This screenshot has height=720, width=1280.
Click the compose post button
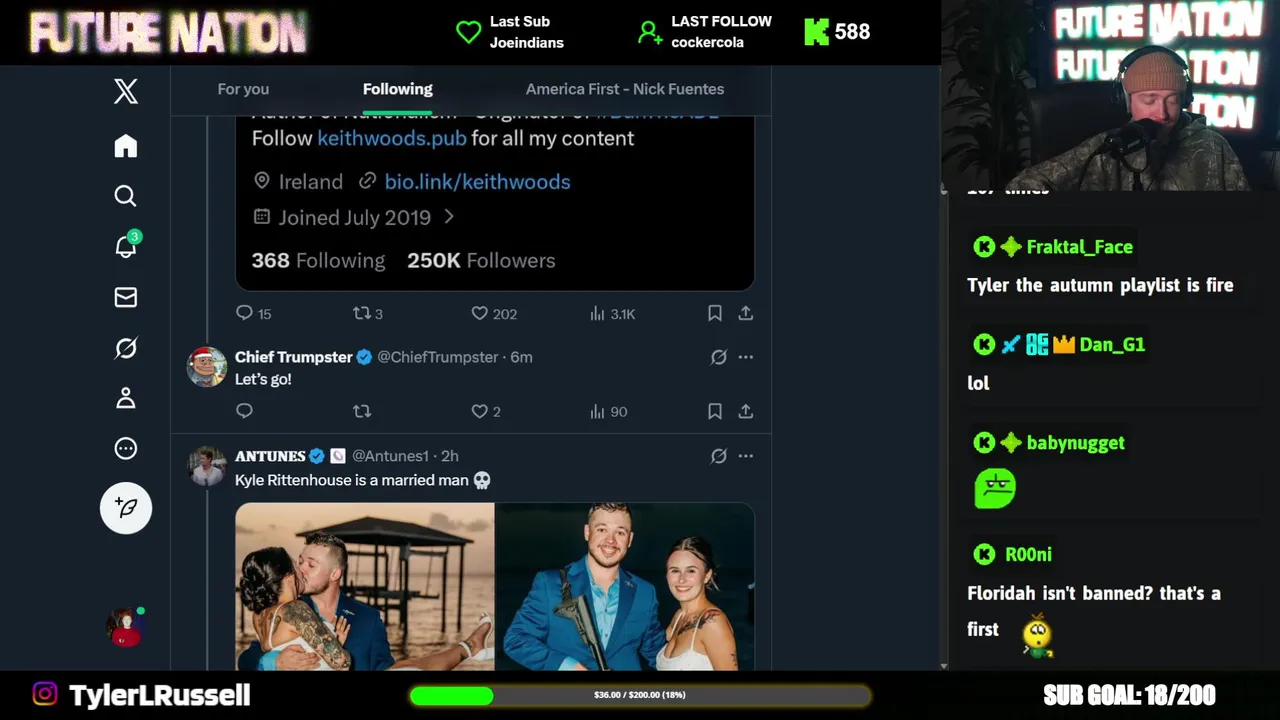tap(125, 508)
